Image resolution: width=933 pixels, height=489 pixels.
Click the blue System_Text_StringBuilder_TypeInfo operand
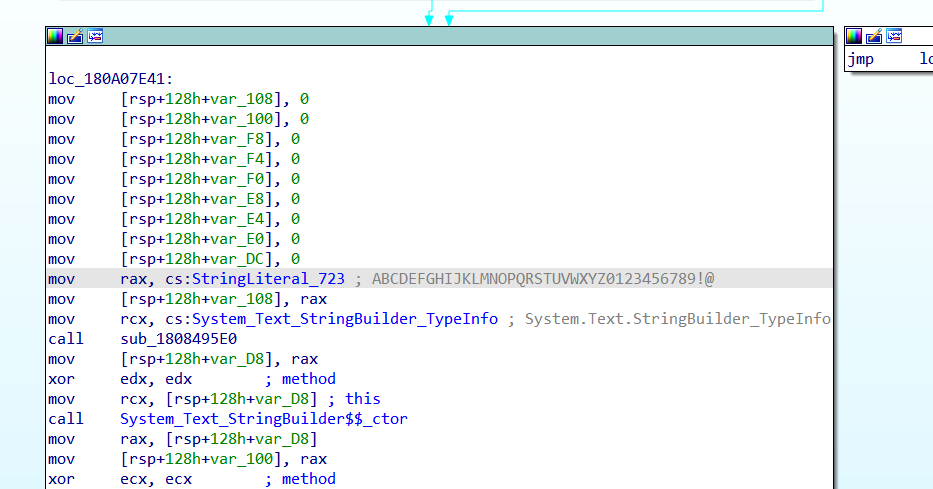coord(345,319)
